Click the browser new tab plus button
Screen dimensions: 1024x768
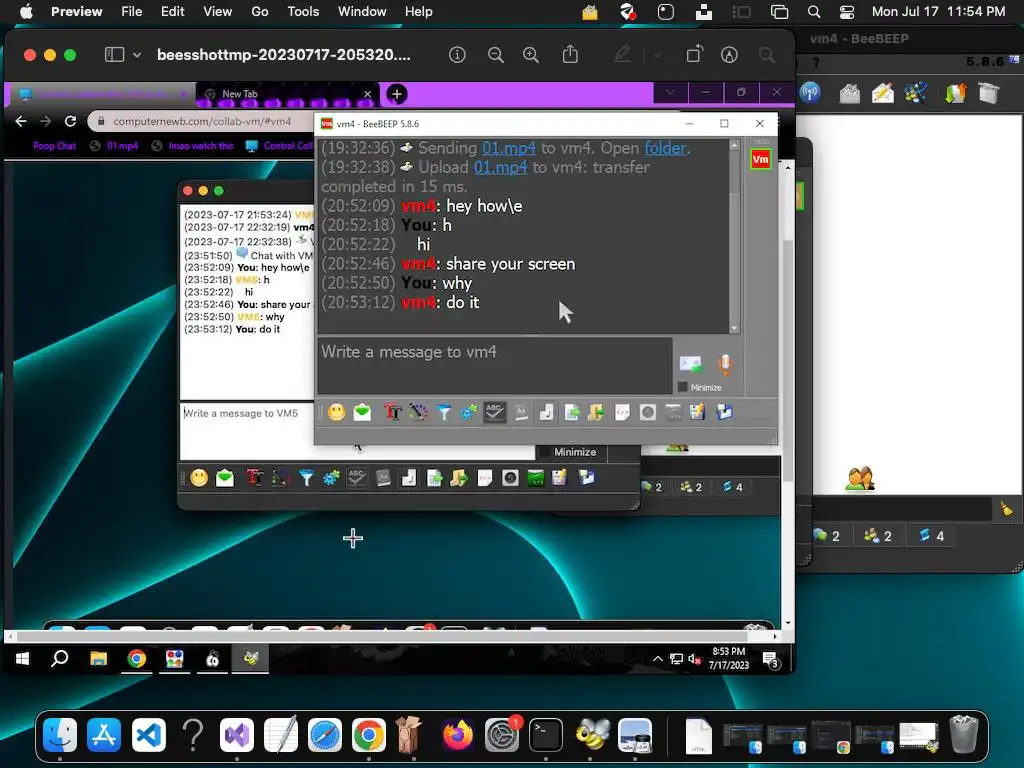click(x=396, y=94)
